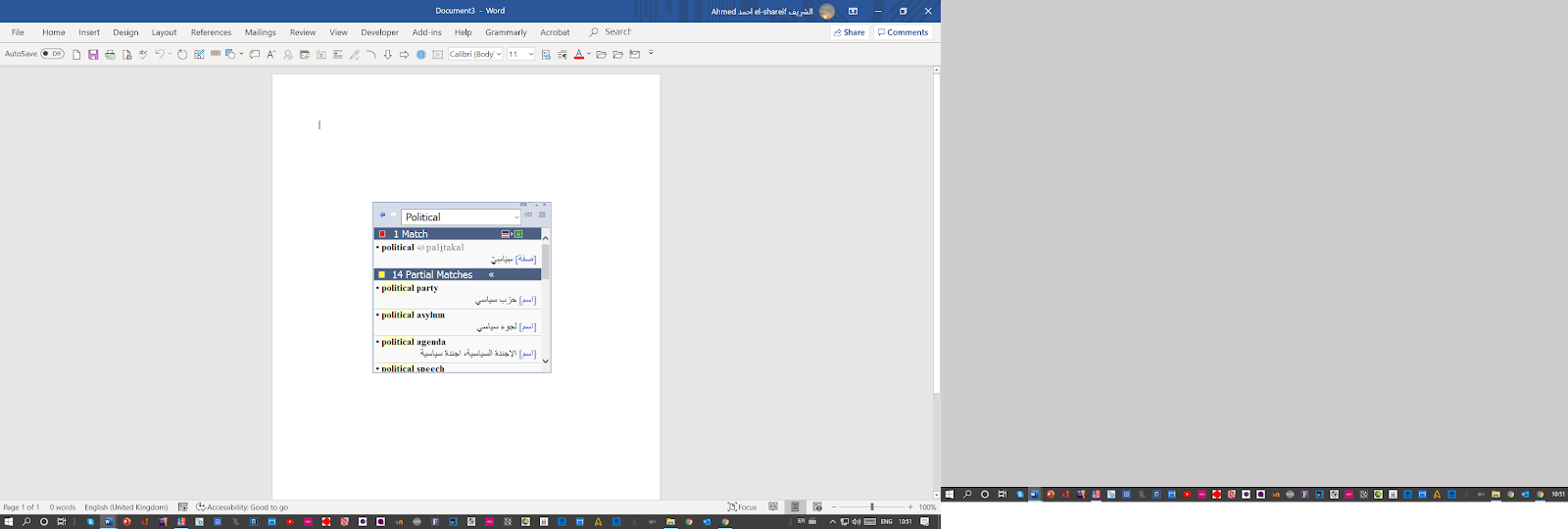This screenshot has height=529, width=1568.
Task: Click the blue circle icon in toolbar
Action: pyautogui.click(x=421, y=55)
